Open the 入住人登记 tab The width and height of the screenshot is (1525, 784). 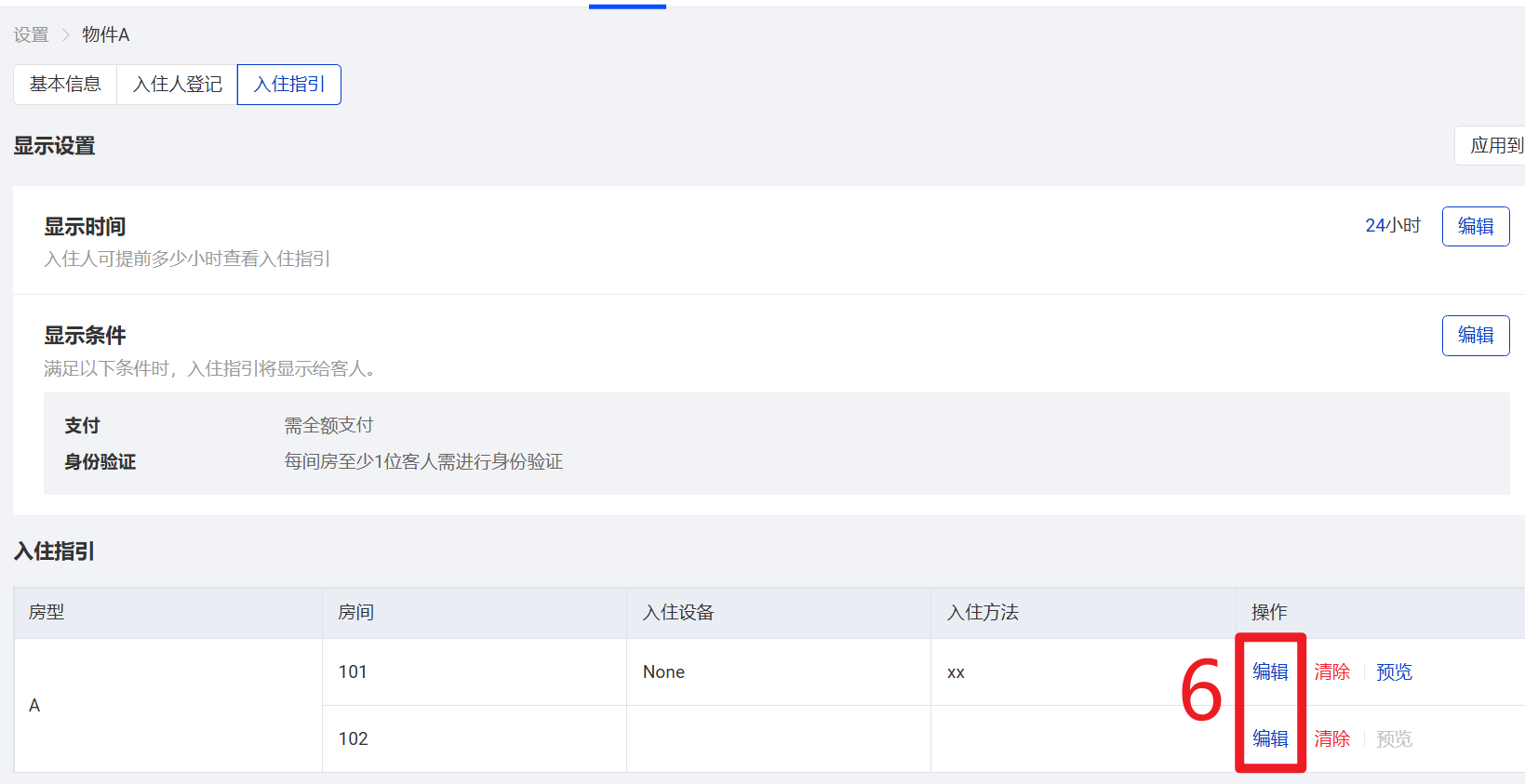177,85
